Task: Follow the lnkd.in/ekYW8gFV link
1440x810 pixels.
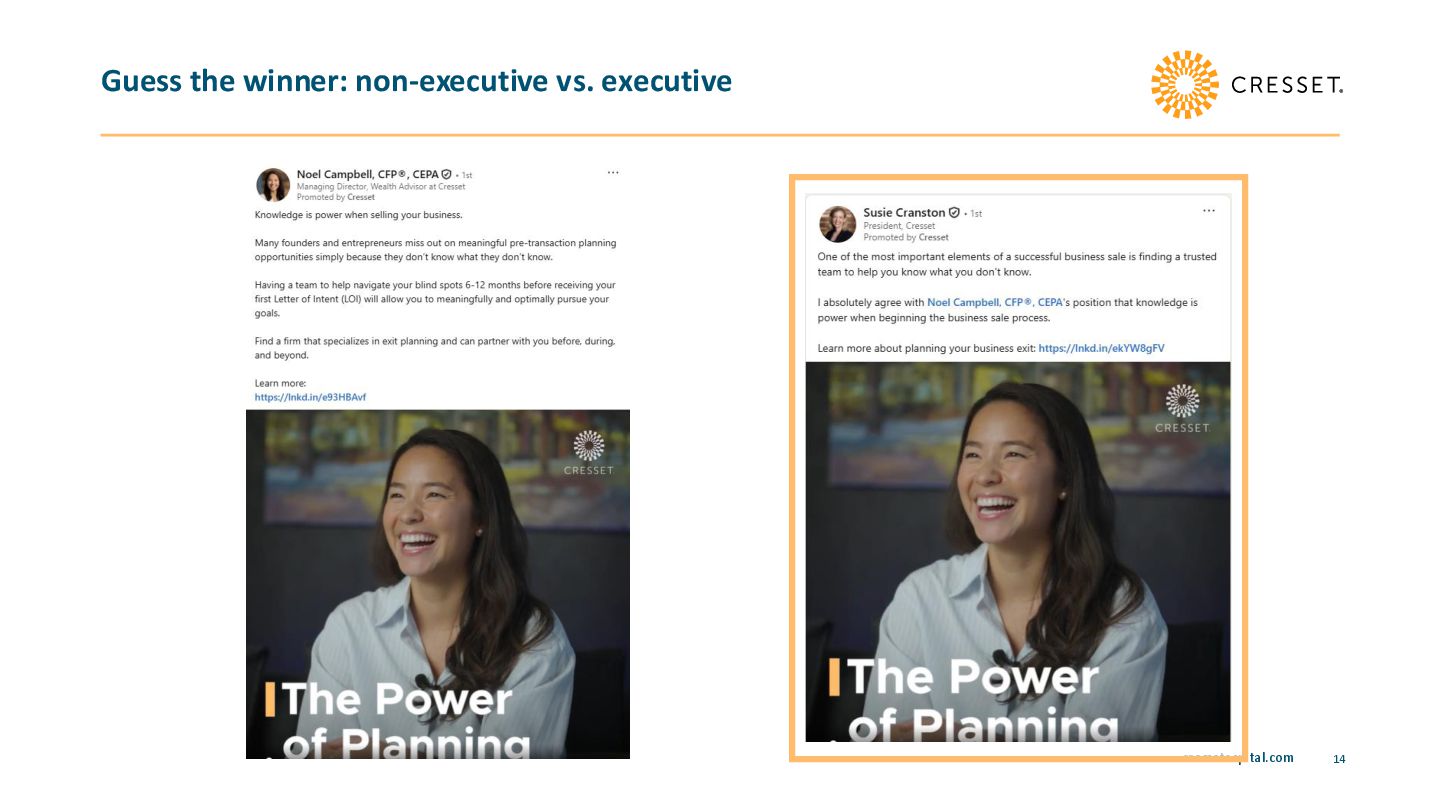Action: pyautogui.click(x=1101, y=348)
